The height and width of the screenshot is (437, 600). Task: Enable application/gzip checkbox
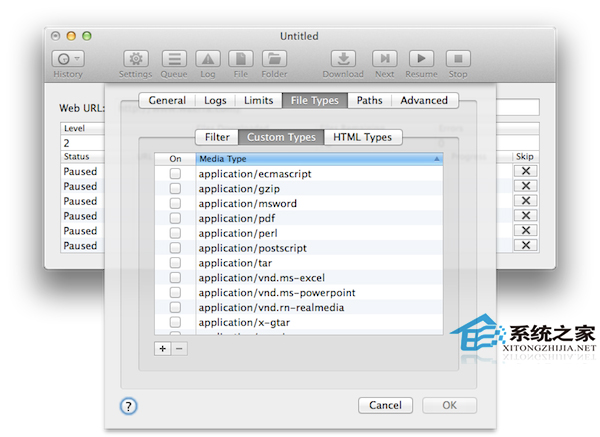click(x=175, y=189)
